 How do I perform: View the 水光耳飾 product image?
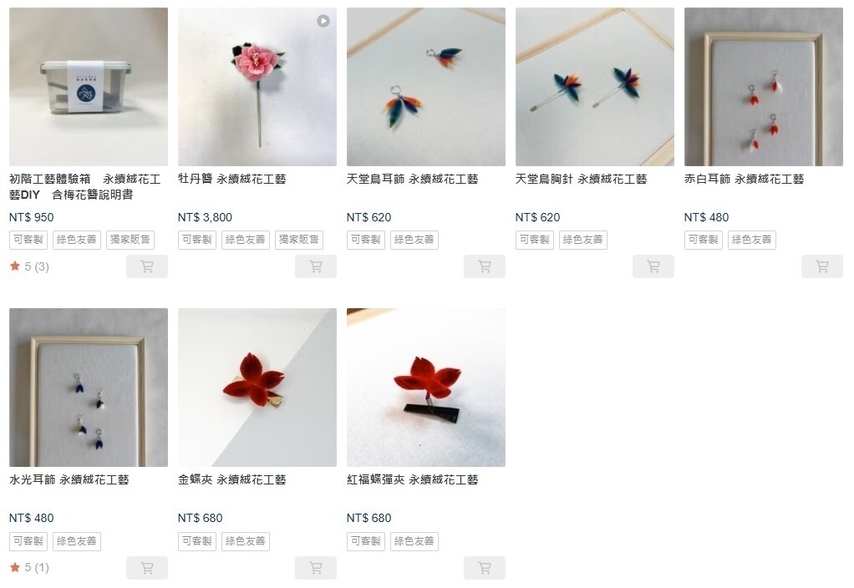pos(88,388)
